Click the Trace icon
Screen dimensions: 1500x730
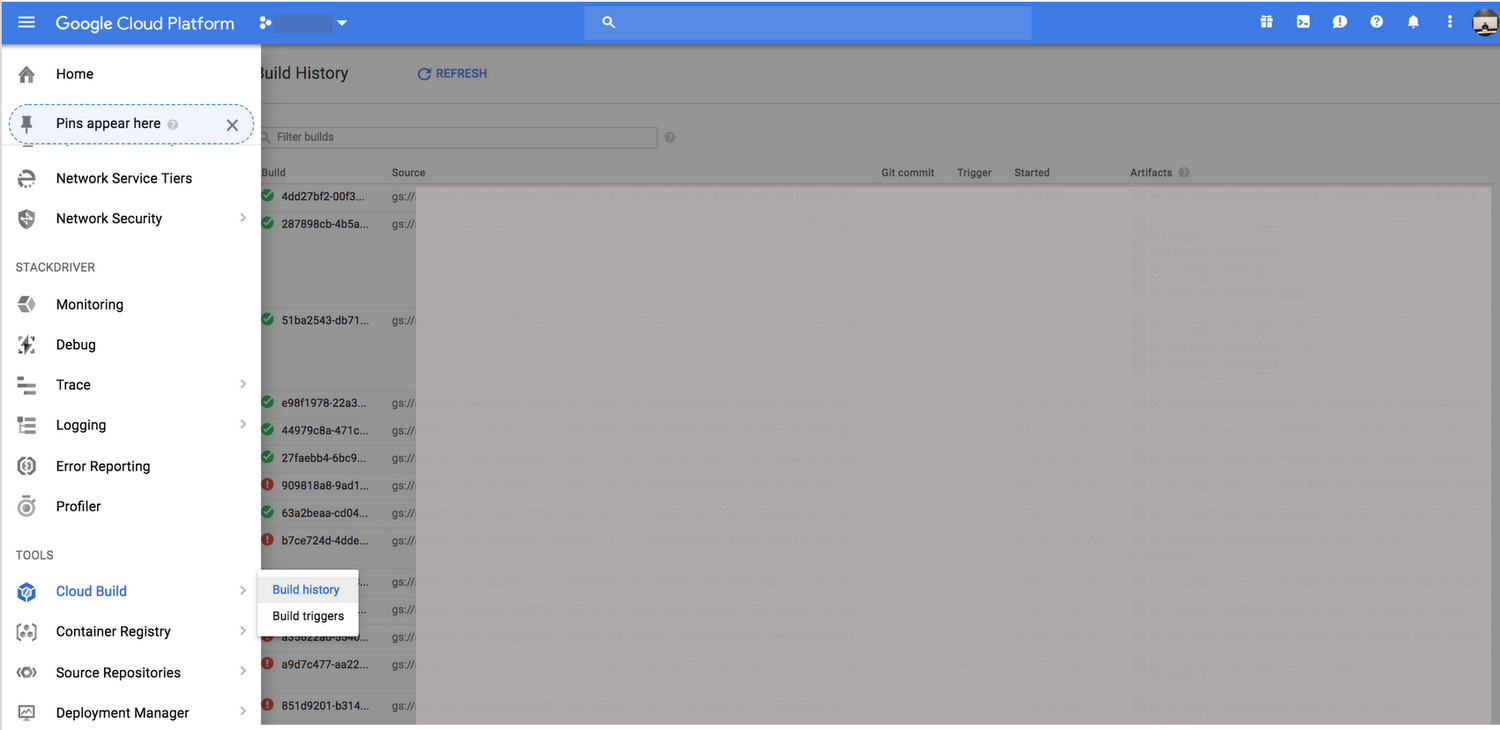point(27,385)
